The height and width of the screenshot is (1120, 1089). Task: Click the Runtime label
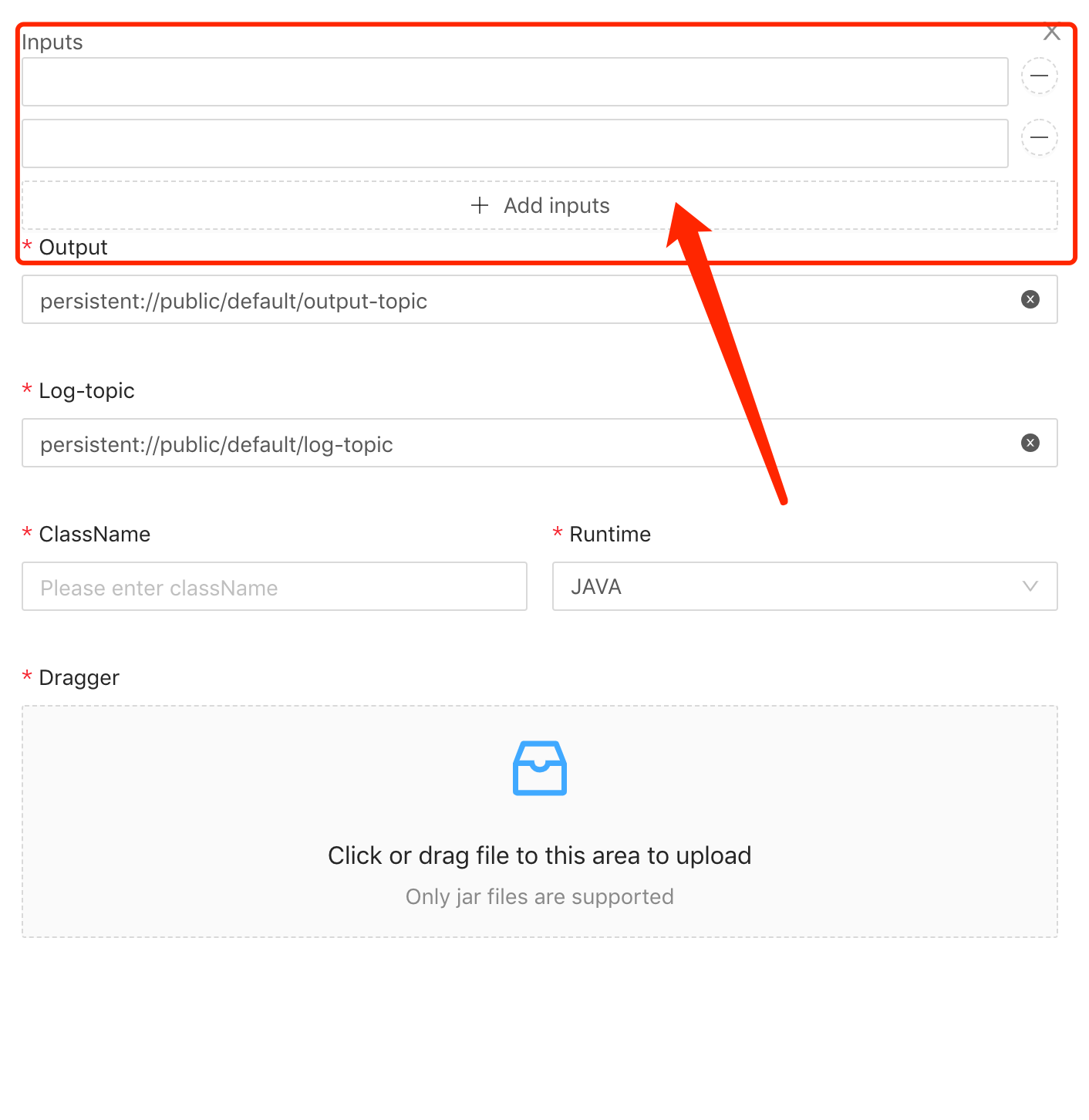[610, 534]
